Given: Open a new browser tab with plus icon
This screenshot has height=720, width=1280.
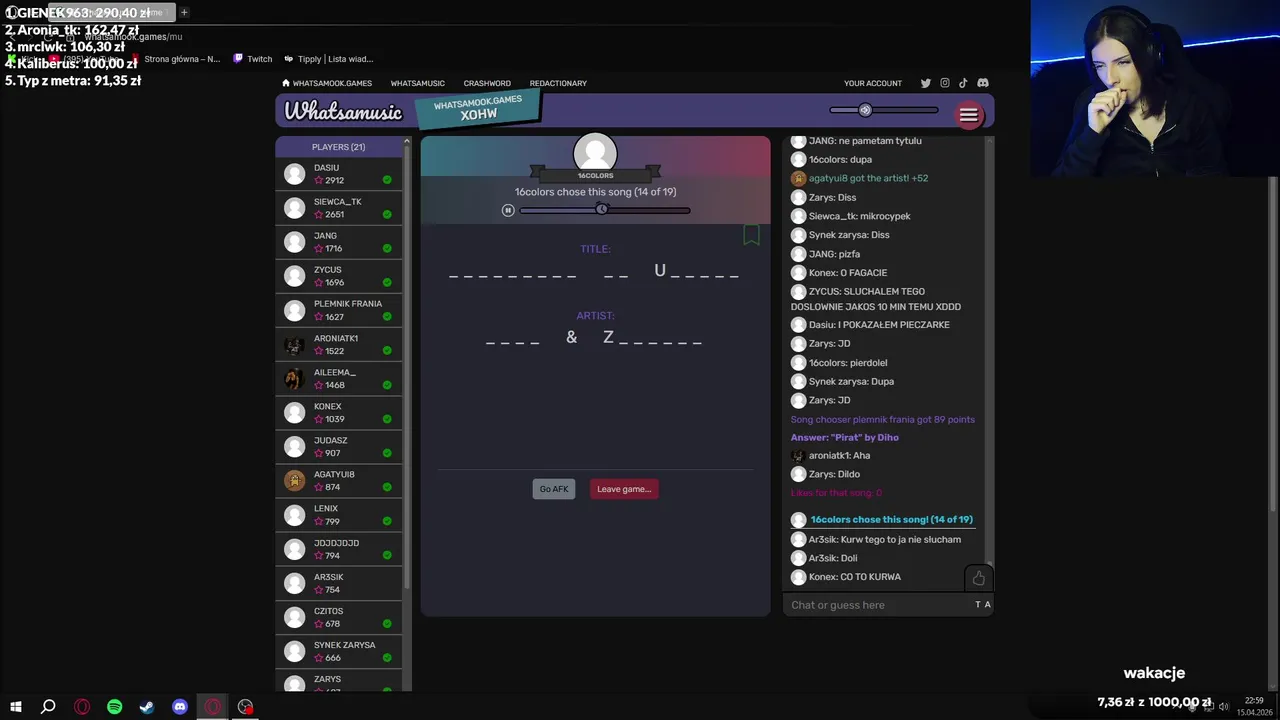Looking at the screenshot, I should coord(184,12).
